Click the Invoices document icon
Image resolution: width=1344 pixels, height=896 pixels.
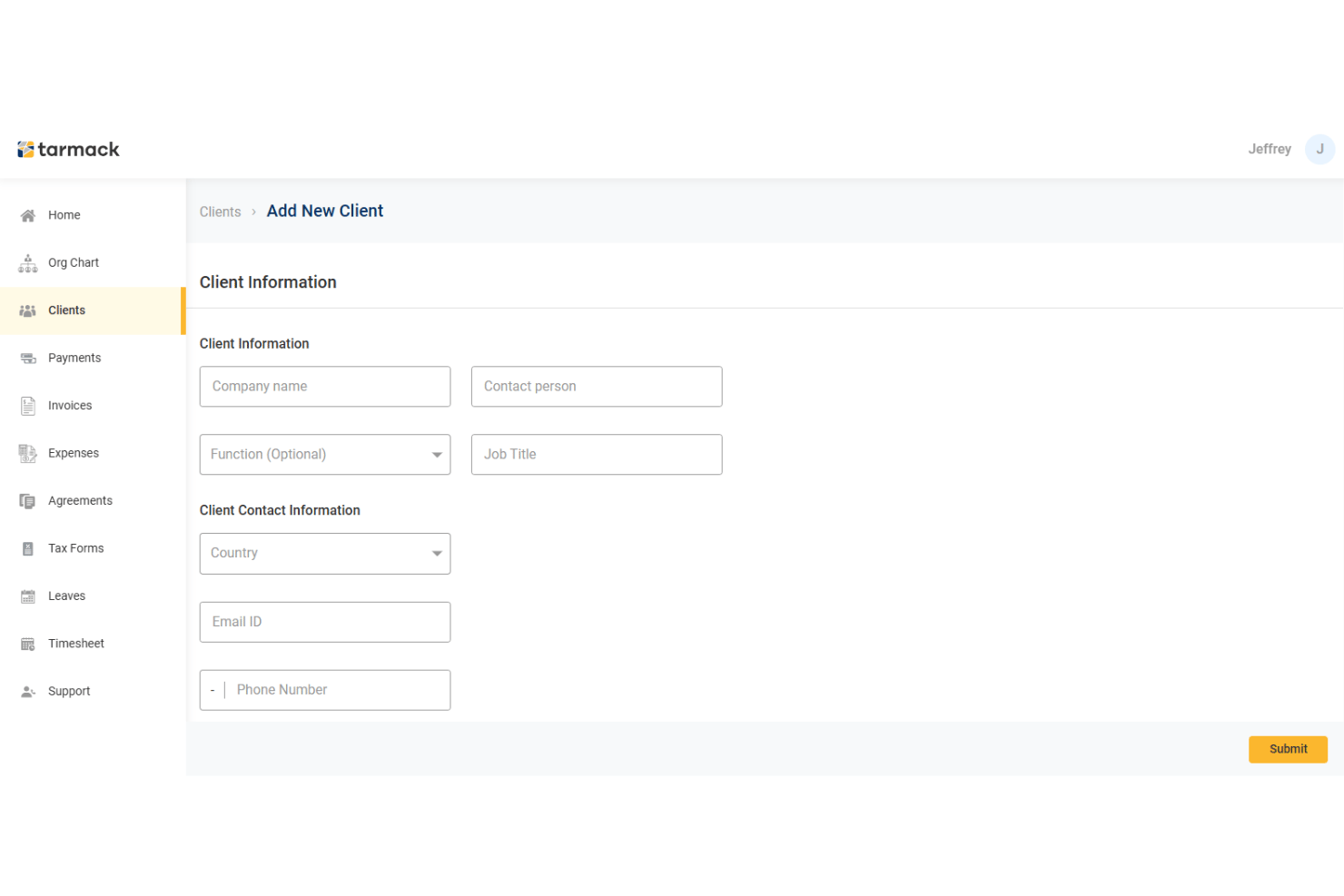click(x=28, y=406)
